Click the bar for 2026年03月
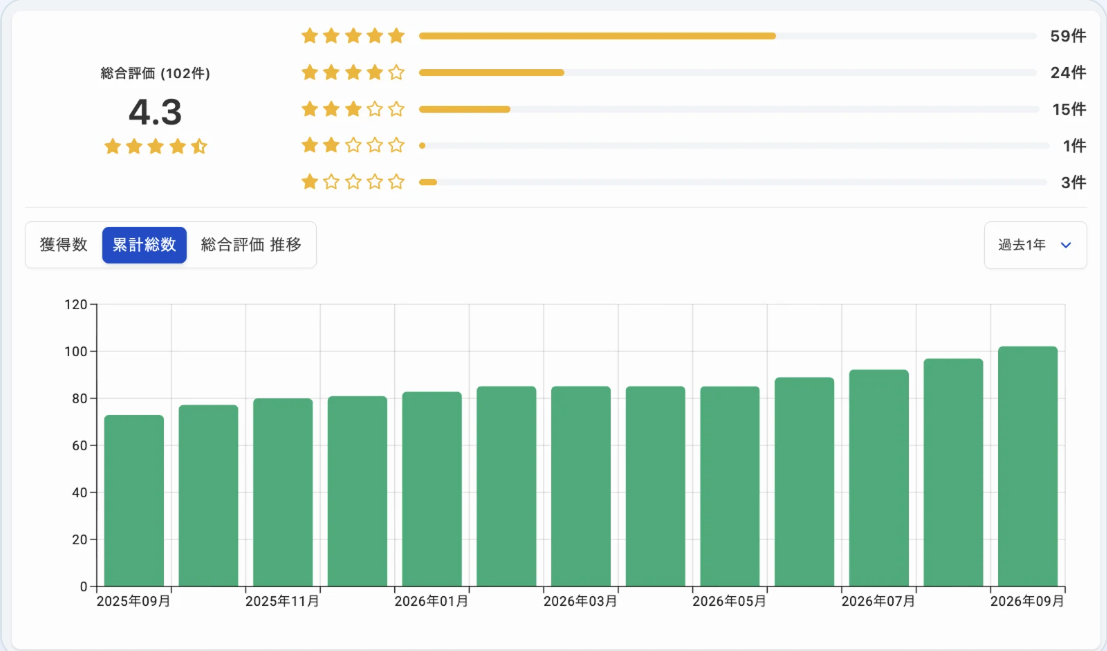Viewport: 1107px width, 651px height. [581, 486]
